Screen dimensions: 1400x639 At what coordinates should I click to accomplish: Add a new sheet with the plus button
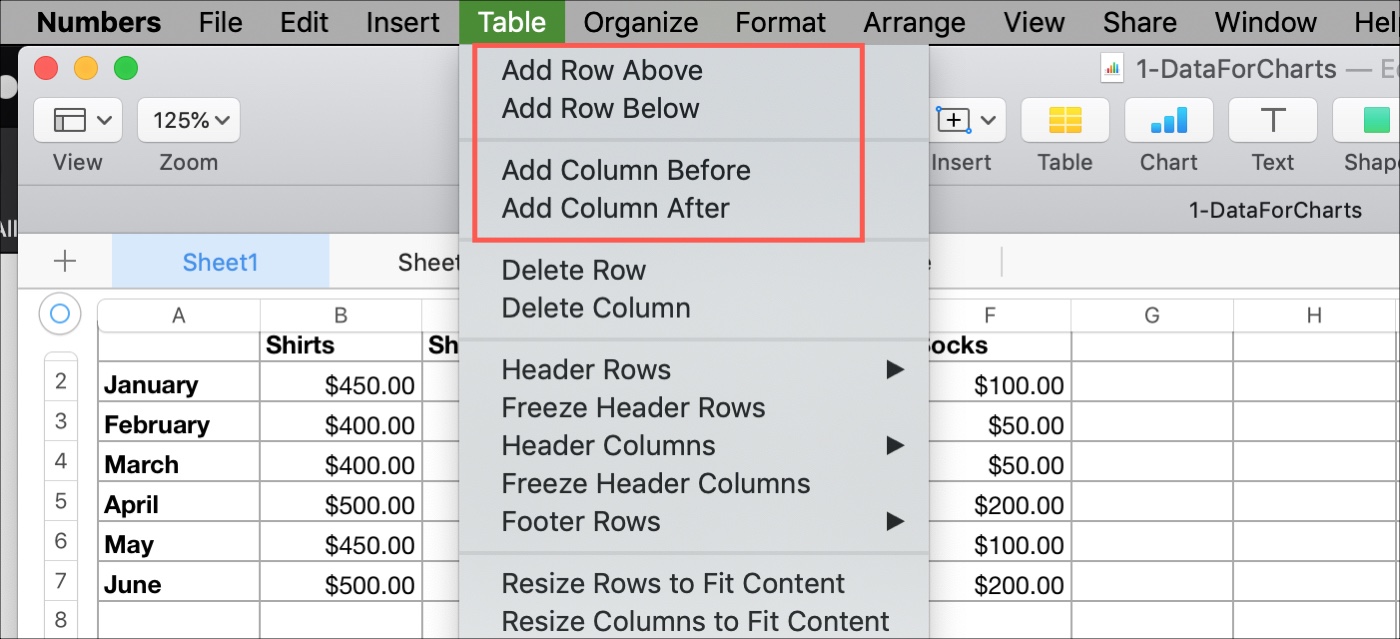coord(64,261)
